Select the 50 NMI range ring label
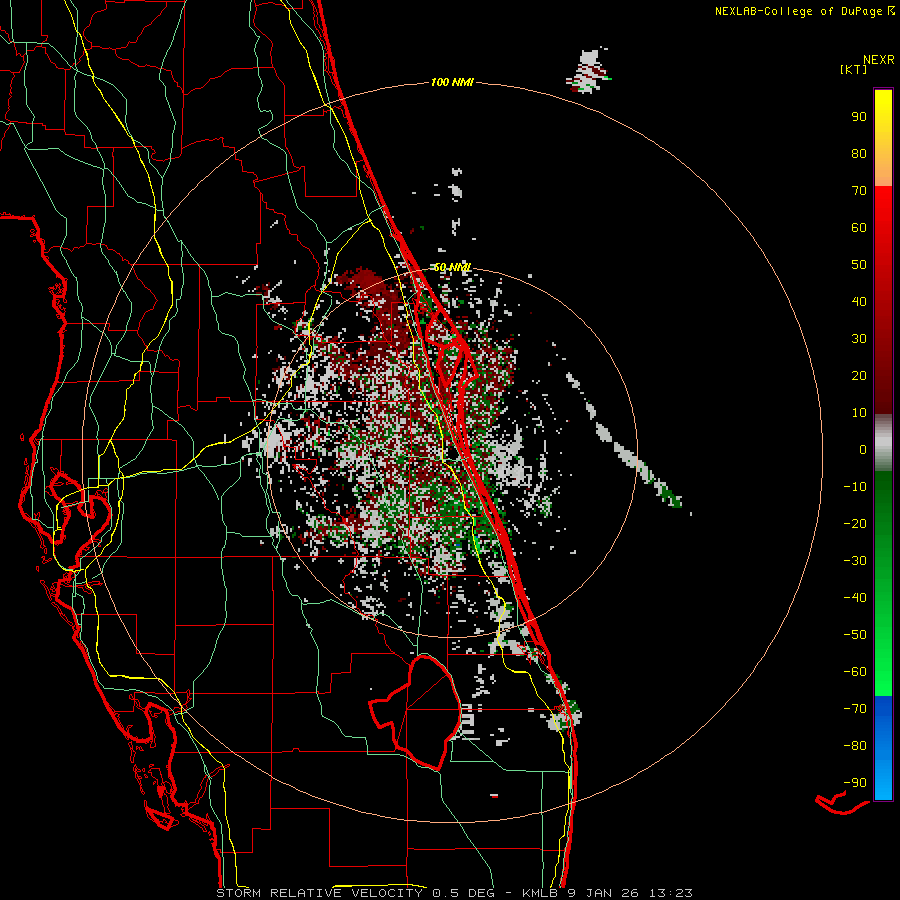Viewport: 900px width, 900px height. 452,267
